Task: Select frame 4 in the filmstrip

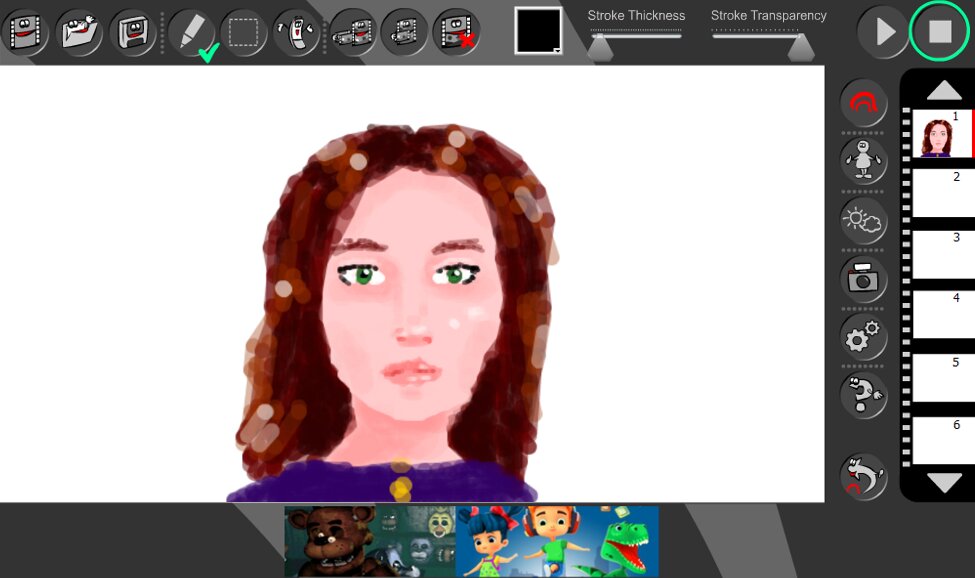Action: pyautogui.click(x=942, y=315)
